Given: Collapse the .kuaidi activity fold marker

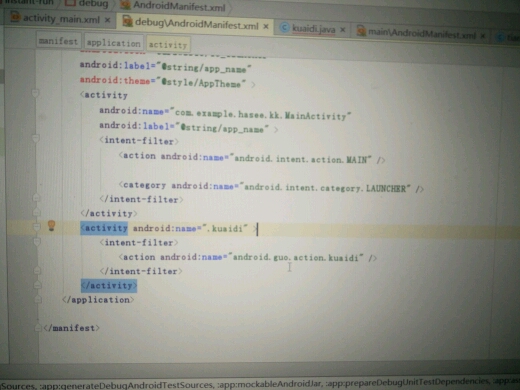Looking at the screenshot, I should click(37, 227).
